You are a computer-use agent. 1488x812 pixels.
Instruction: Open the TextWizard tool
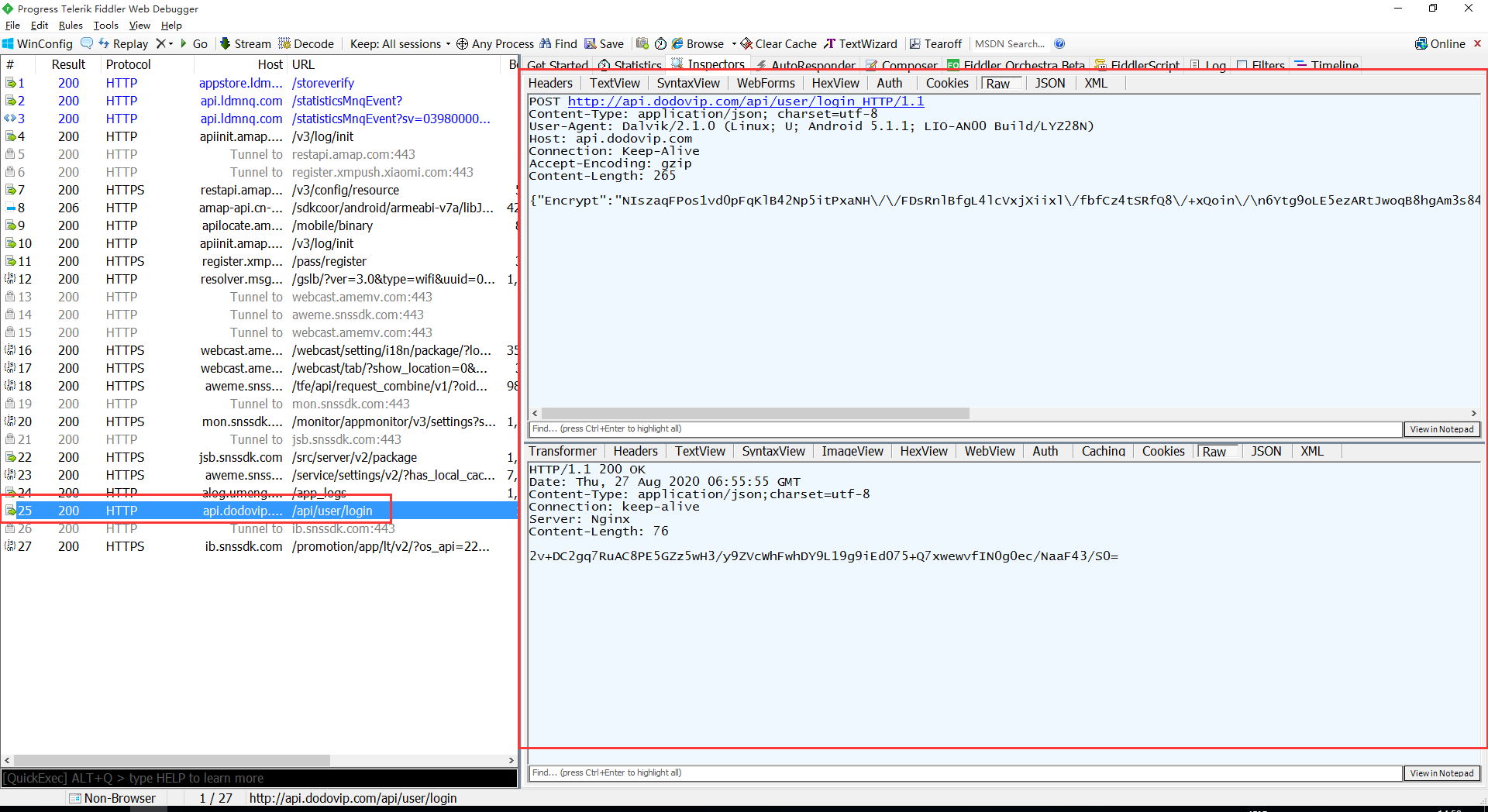[x=861, y=44]
